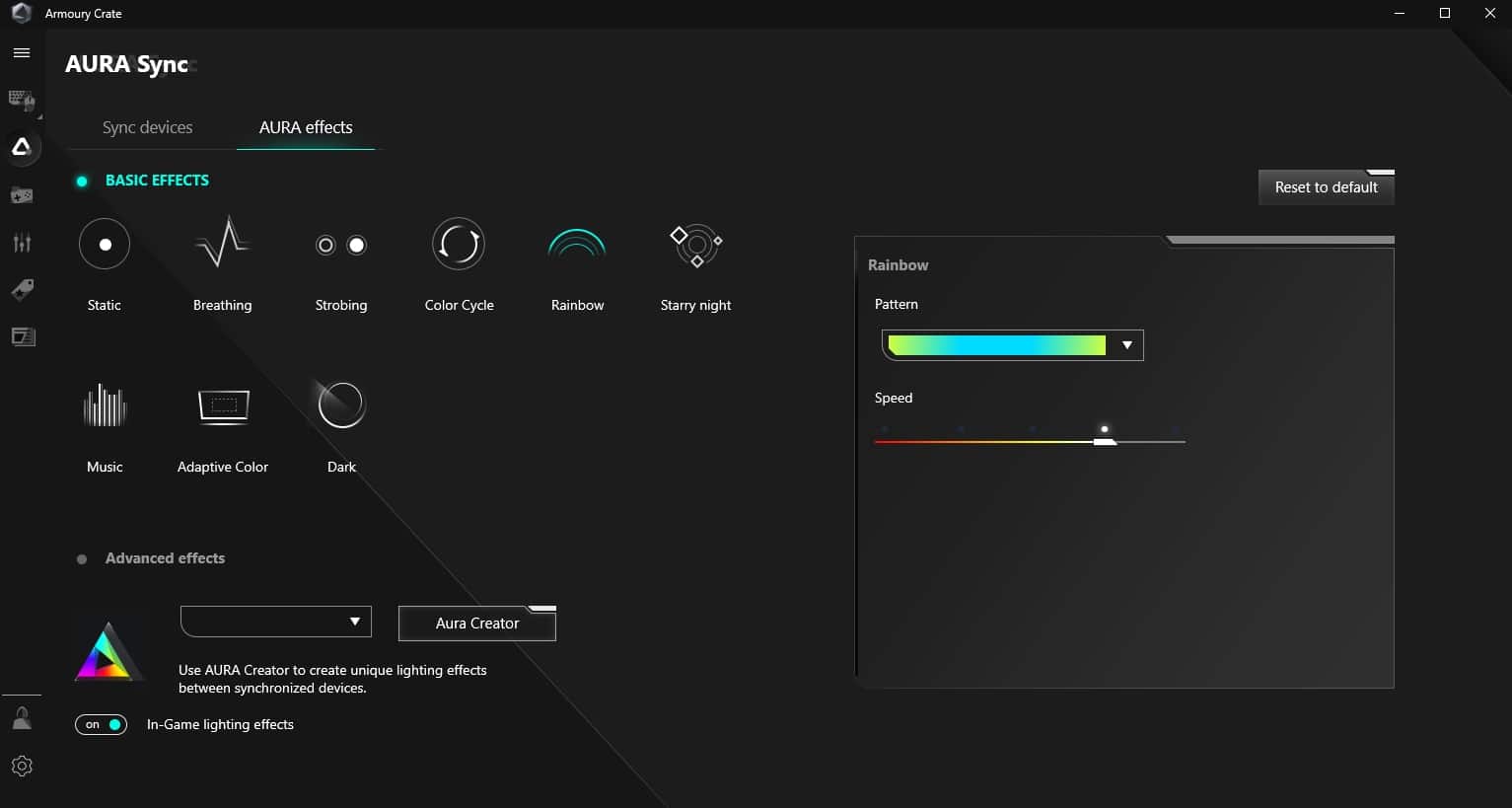Screen dimensions: 1512x808
Task: Open the Settings gear icon
Action: coord(22,766)
